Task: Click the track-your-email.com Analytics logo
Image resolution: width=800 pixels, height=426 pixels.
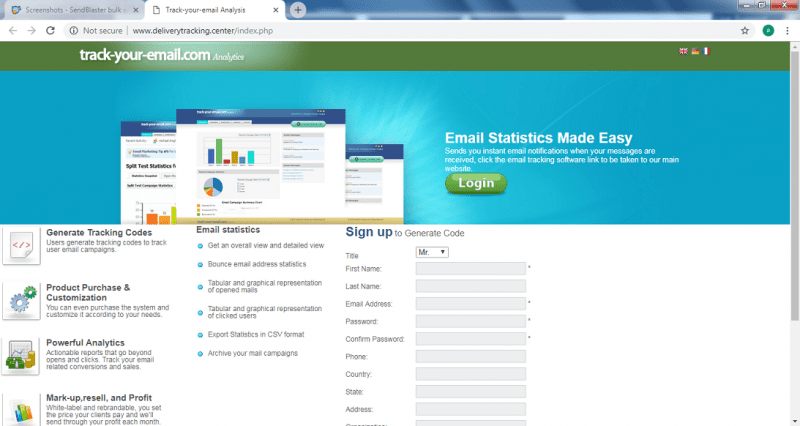Action: tap(162, 55)
